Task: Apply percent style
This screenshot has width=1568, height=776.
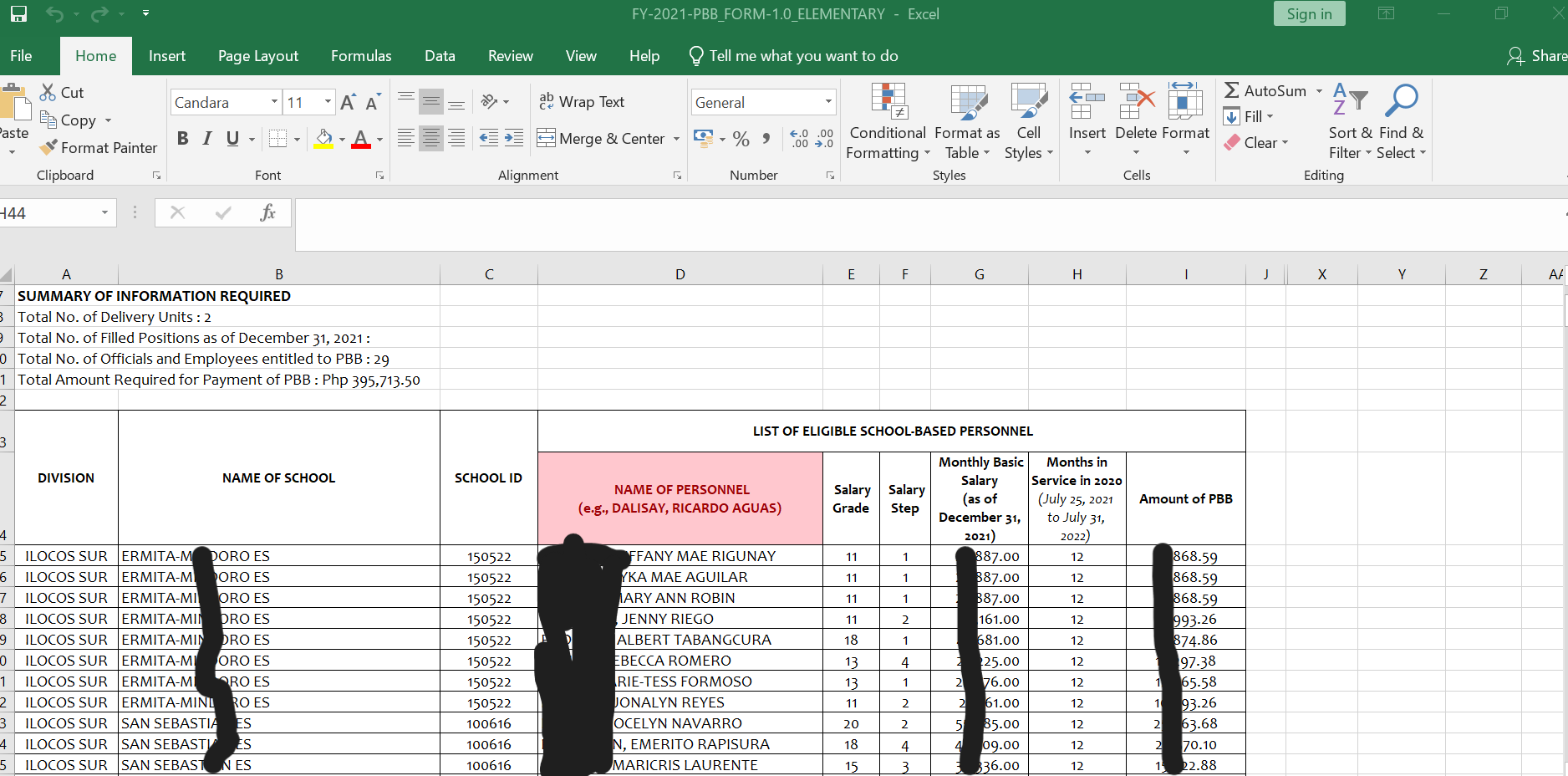Action: tap(741, 139)
